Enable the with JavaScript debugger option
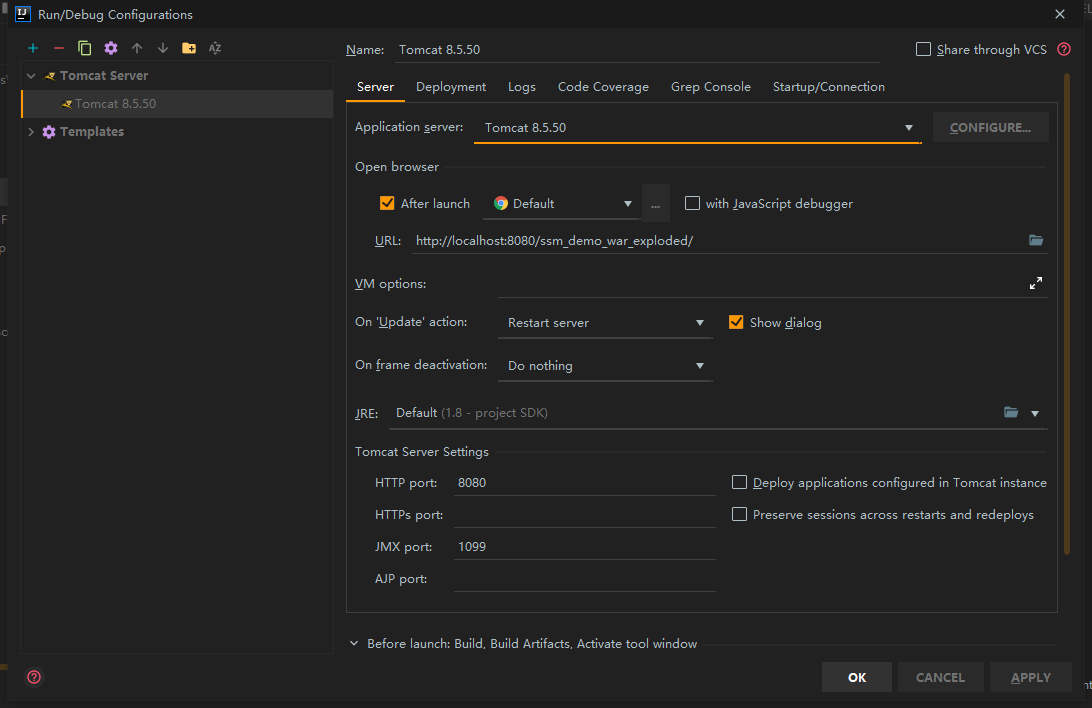This screenshot has width=1092, height=708. [692, 203]
